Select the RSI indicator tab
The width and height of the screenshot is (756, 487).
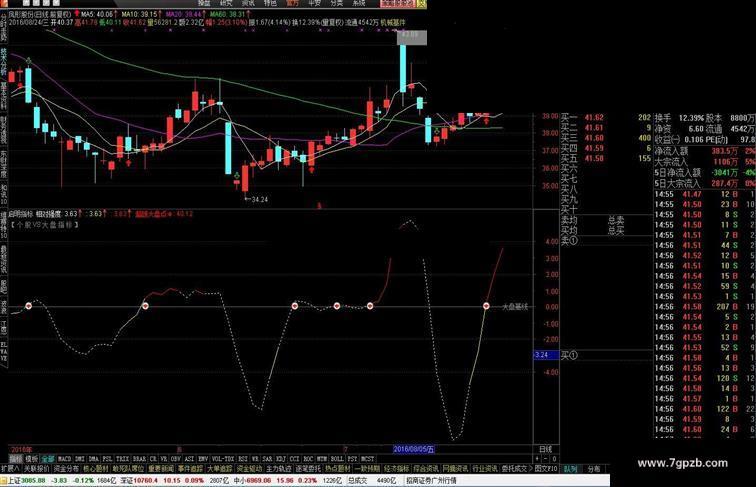click(243, 459)
